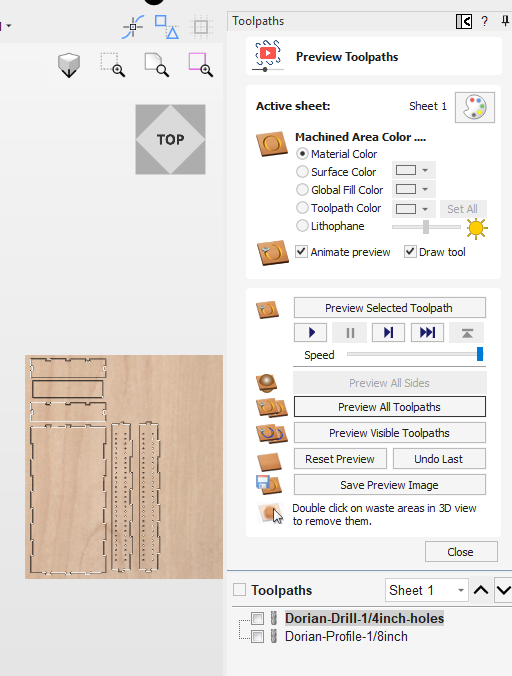The image size is (512, 676).
Task: Click the small icon beside Preview Selected Toolpath
Action: (267, 309)
